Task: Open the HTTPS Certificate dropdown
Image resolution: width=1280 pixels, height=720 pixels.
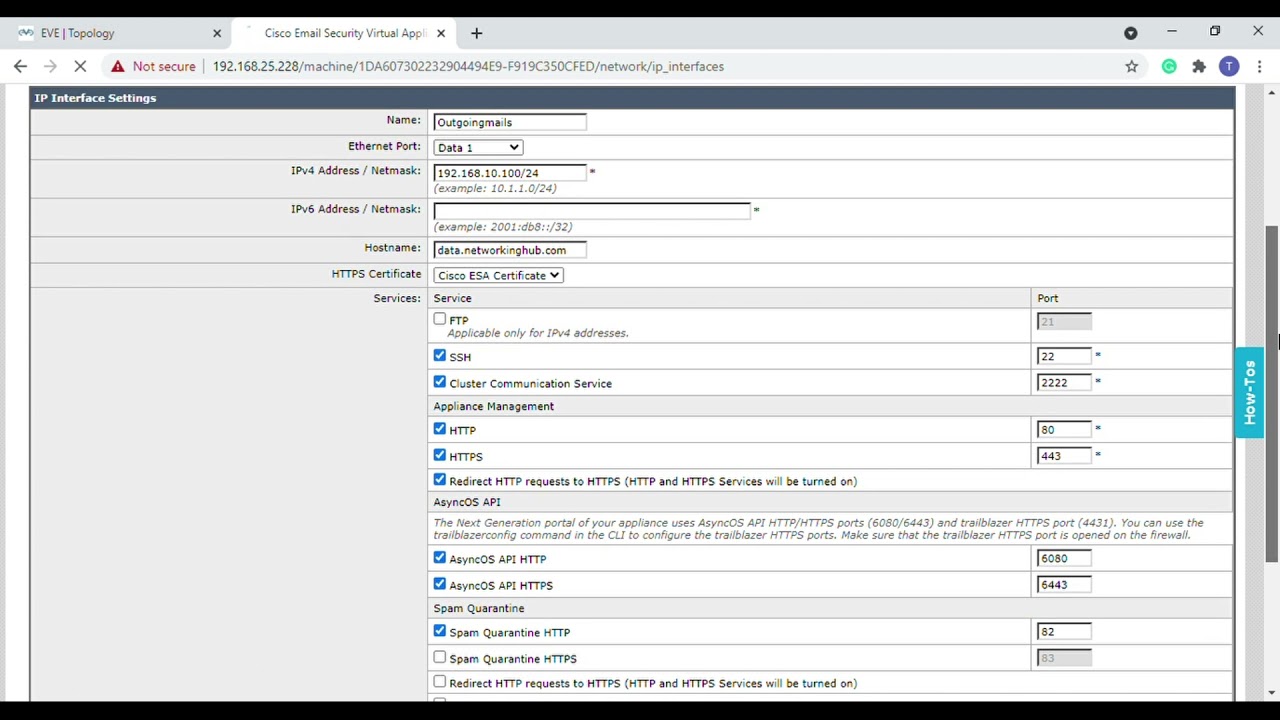Action: (498, 275)
